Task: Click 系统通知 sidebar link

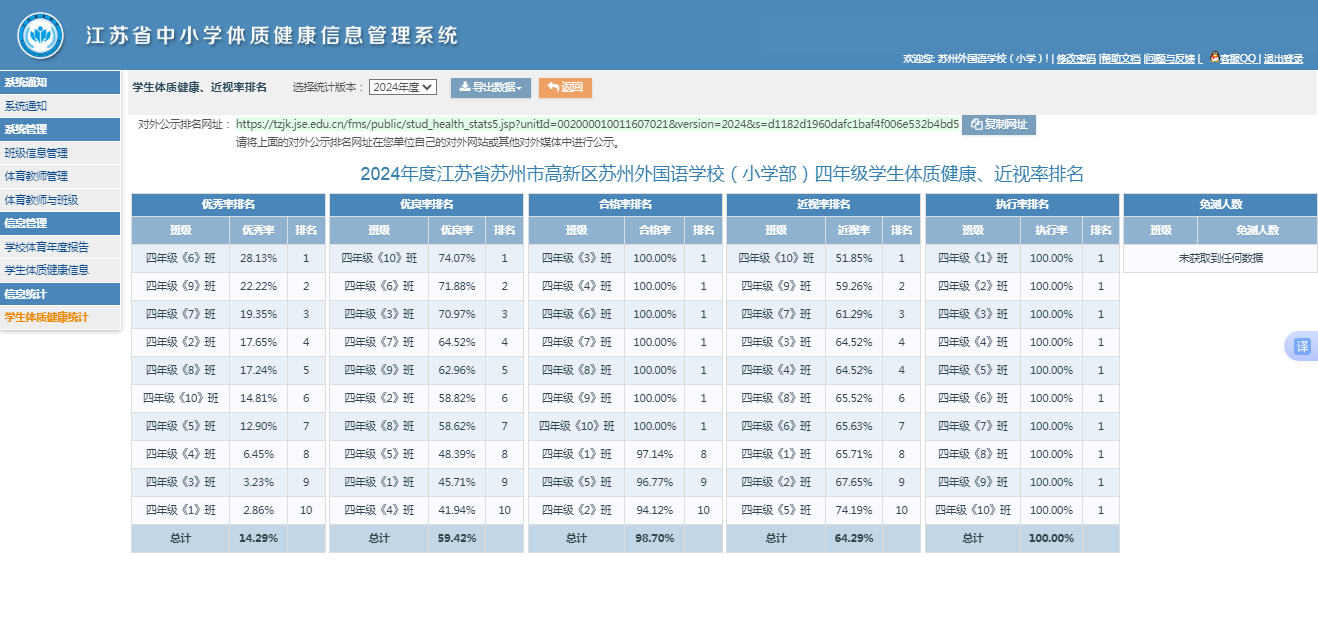Action: pos(26,106)
